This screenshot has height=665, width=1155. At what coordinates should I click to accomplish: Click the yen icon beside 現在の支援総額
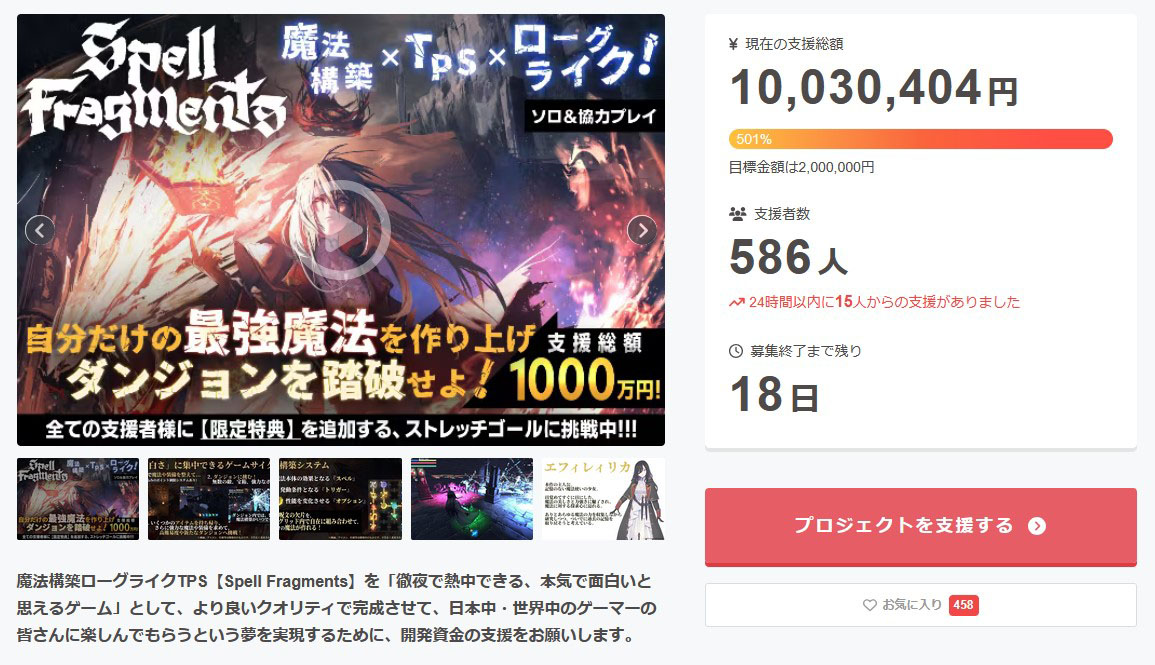click(x=733, y=44)
